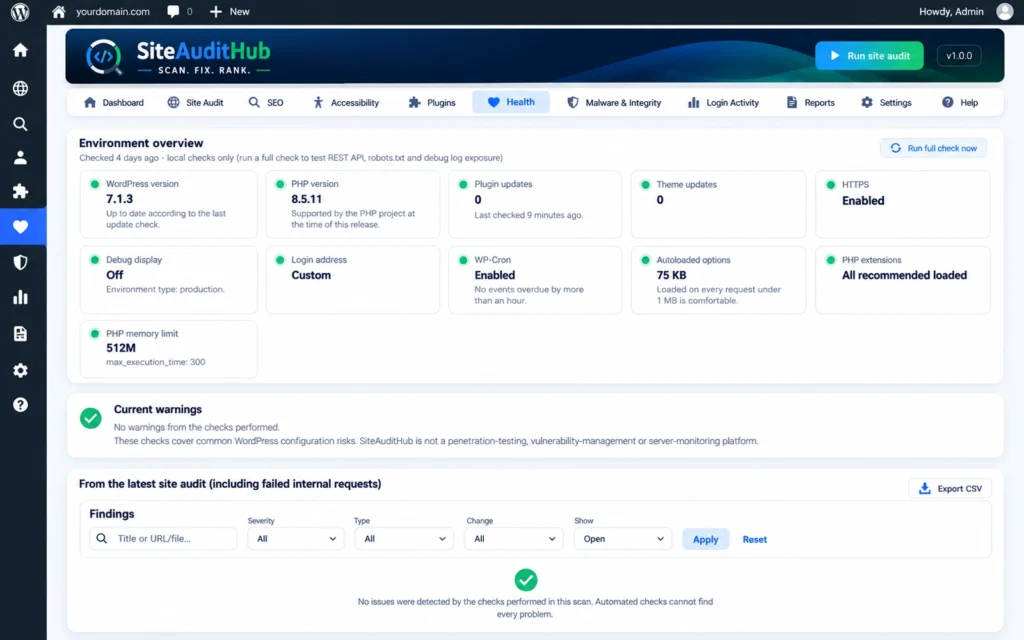Click the shield Malware sidebar icon
The height and width of the screenshot is (640, 1024).
point(20,263)
